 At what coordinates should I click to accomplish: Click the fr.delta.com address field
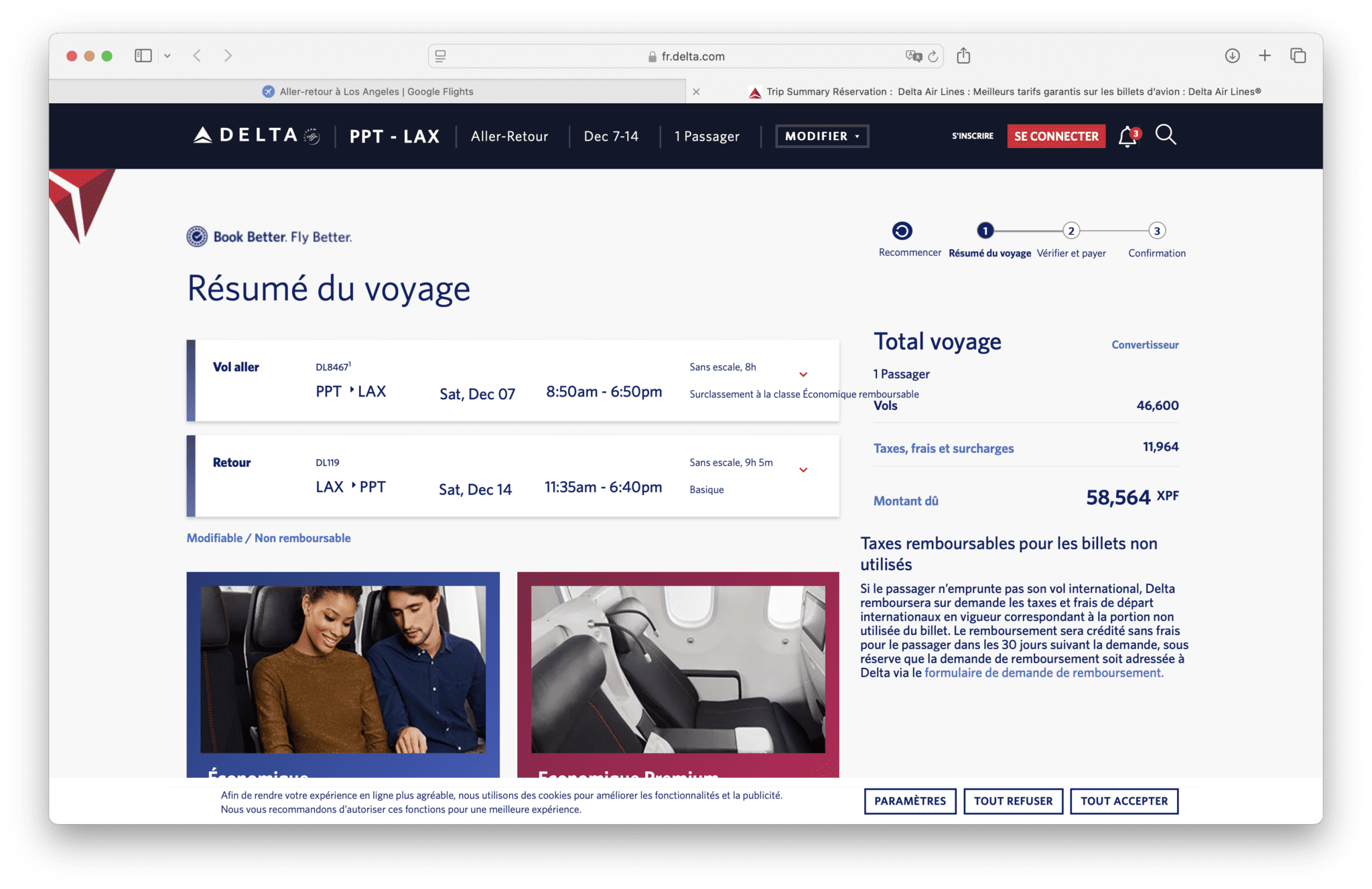tap(686, 56)
